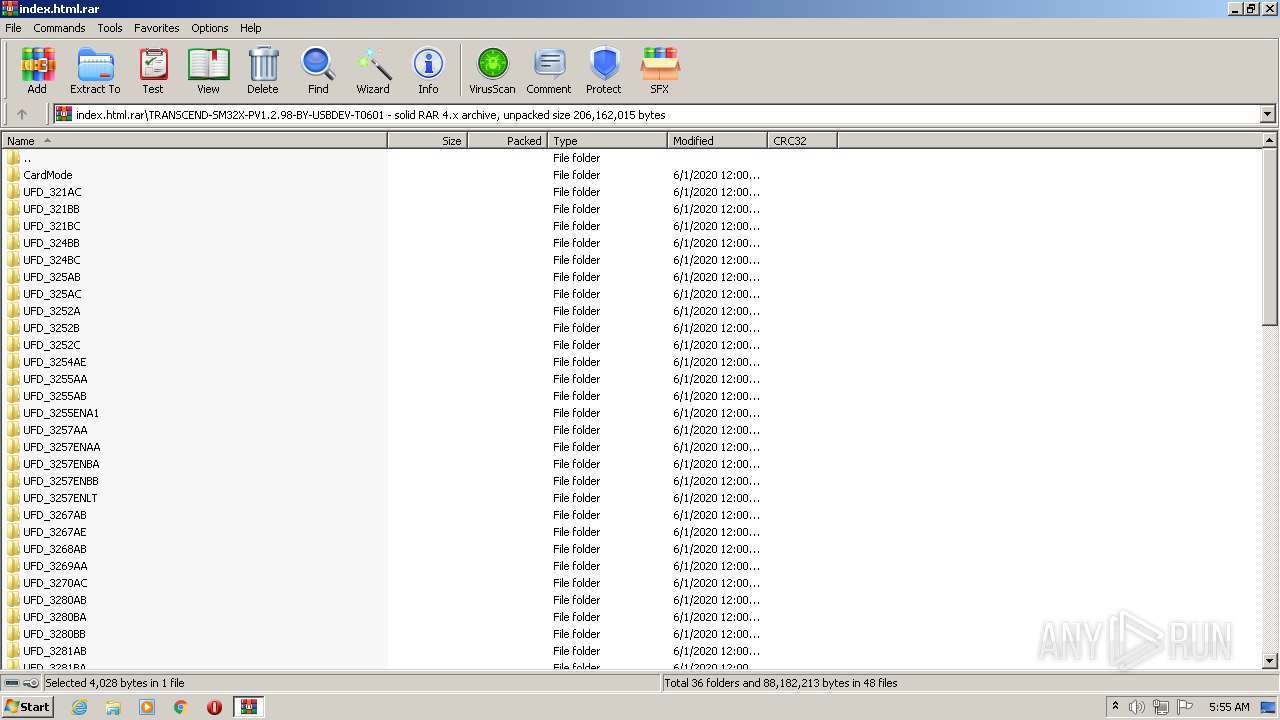The image size is (1280, 720).
Task: Launch the Wizard tool
Action: [373, 71]
